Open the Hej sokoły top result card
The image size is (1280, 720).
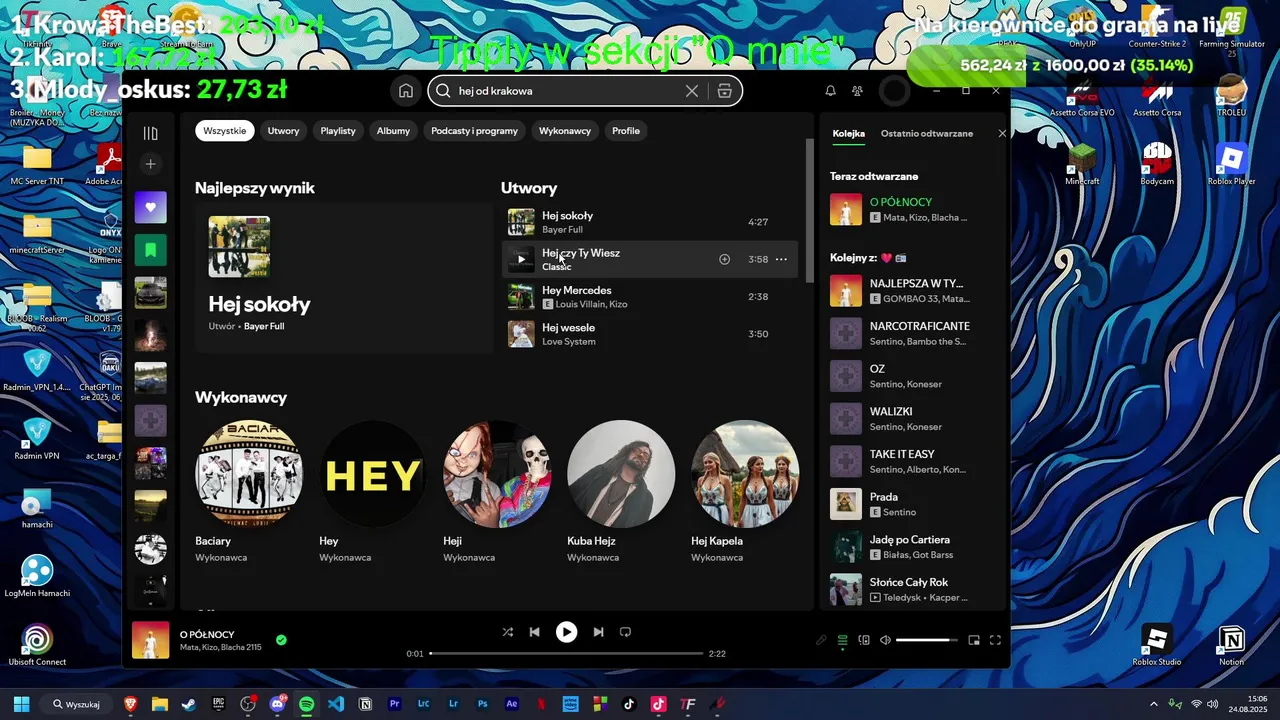[x=343, y=278]
